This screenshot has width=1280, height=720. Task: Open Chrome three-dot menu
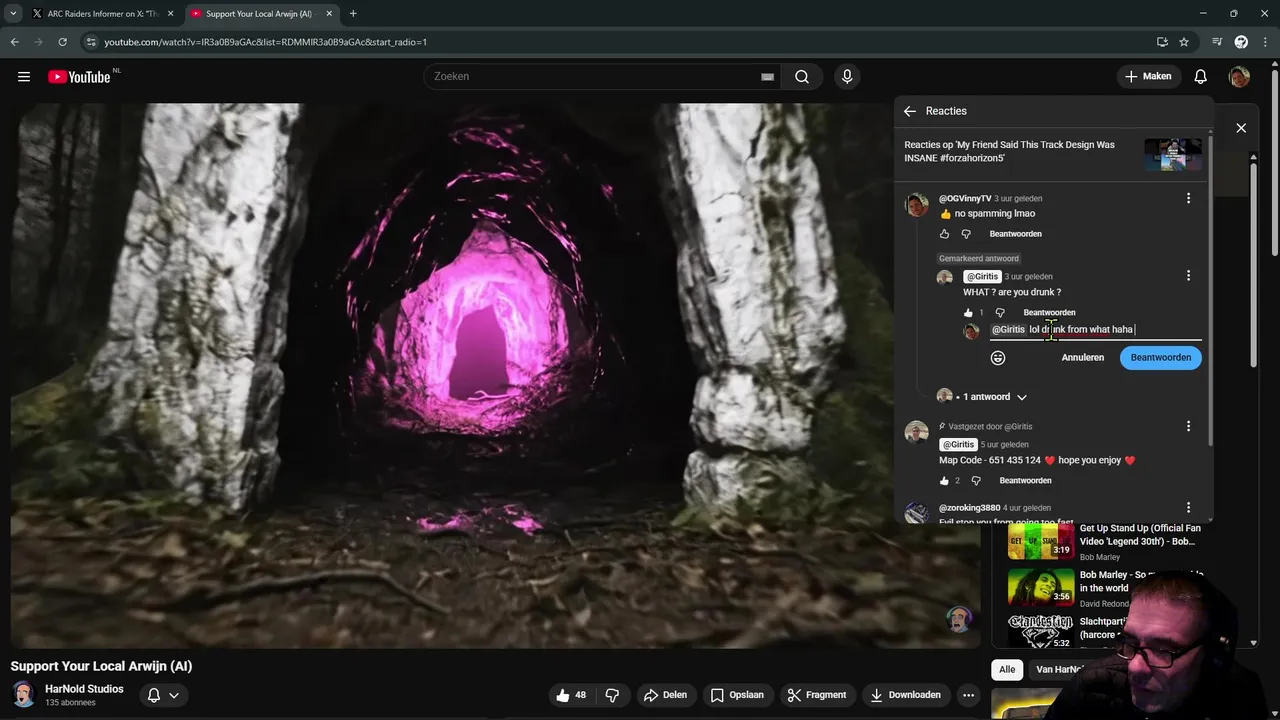pos(1265,42)
